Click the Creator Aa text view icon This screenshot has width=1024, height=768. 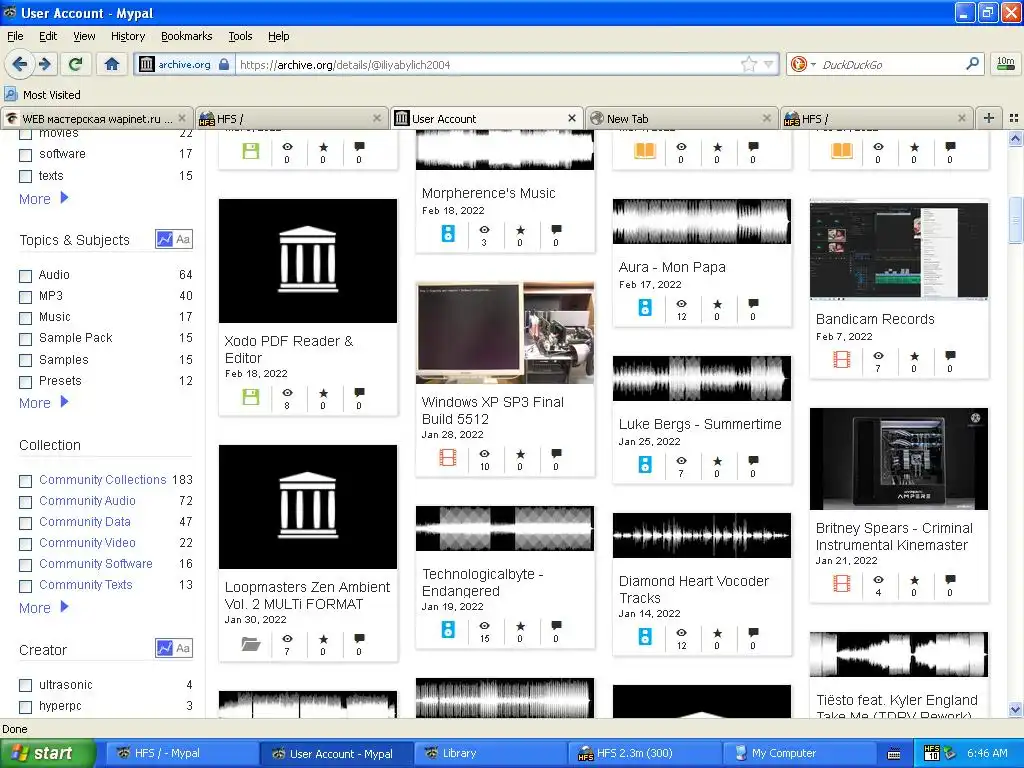pyautogui.click(x=184, y=648)
